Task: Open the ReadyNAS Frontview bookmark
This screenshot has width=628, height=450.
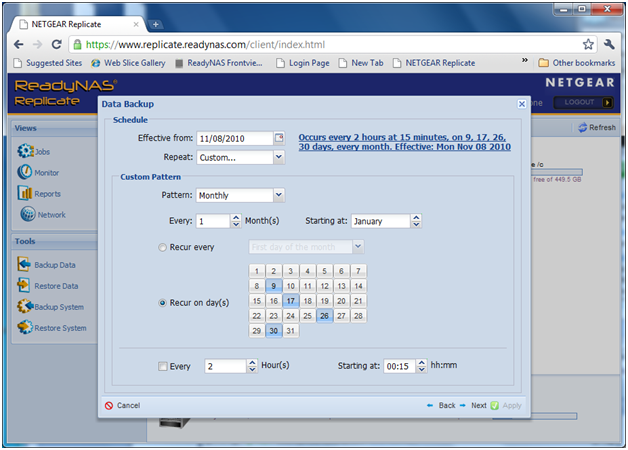Action: pyautogui.click(x=219, y=63)
